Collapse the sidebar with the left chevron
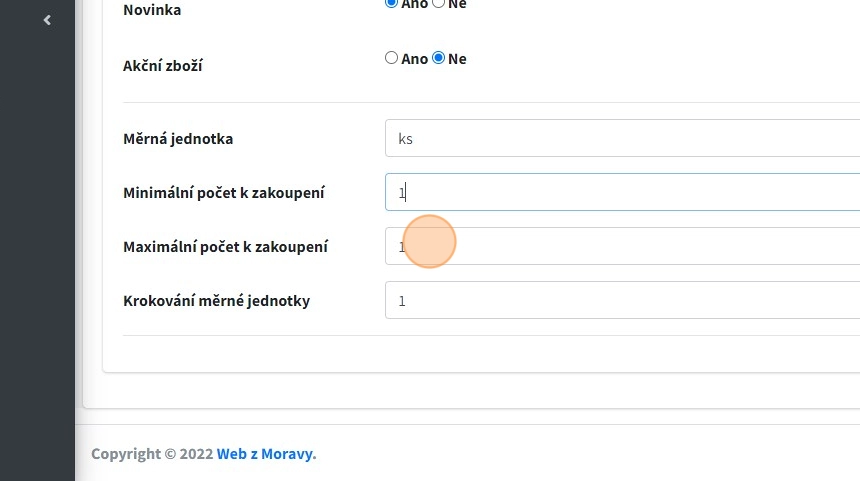 47,20
